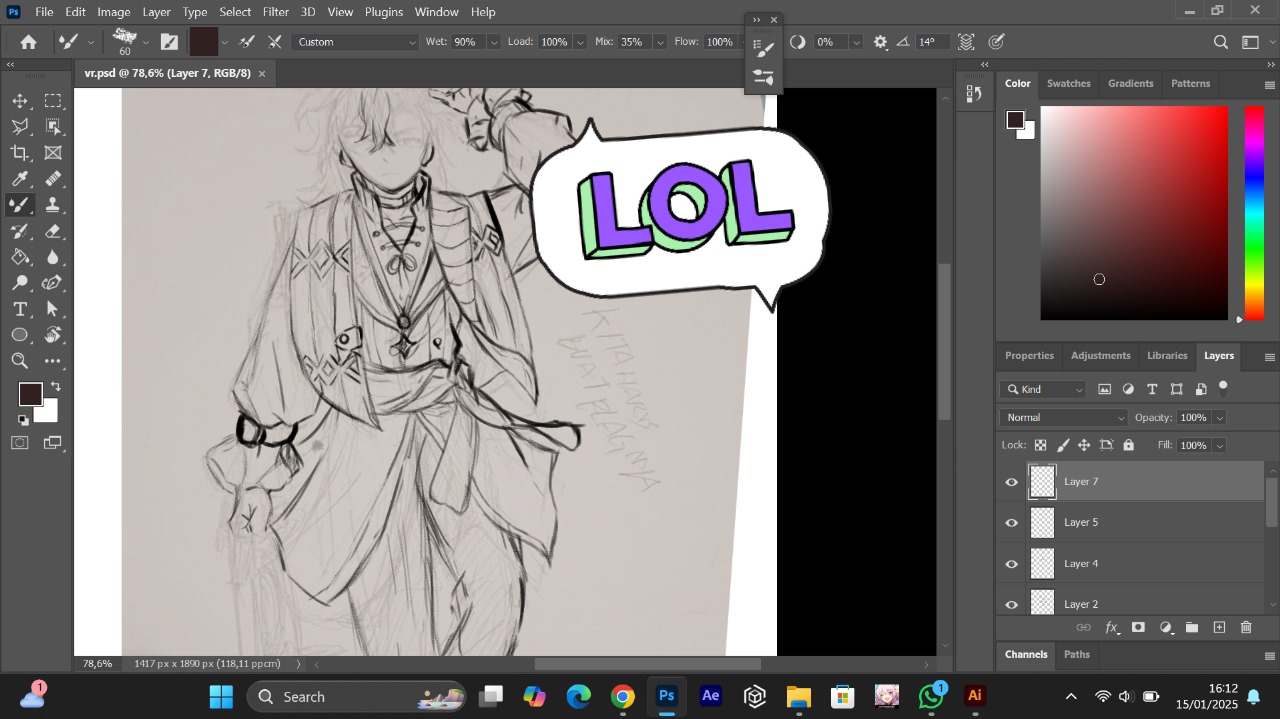The width and height of the screenshot is (1280, 719).
Task: Expand the layer Opacity dropdown arrow
Action: (x=1219, y=418)
